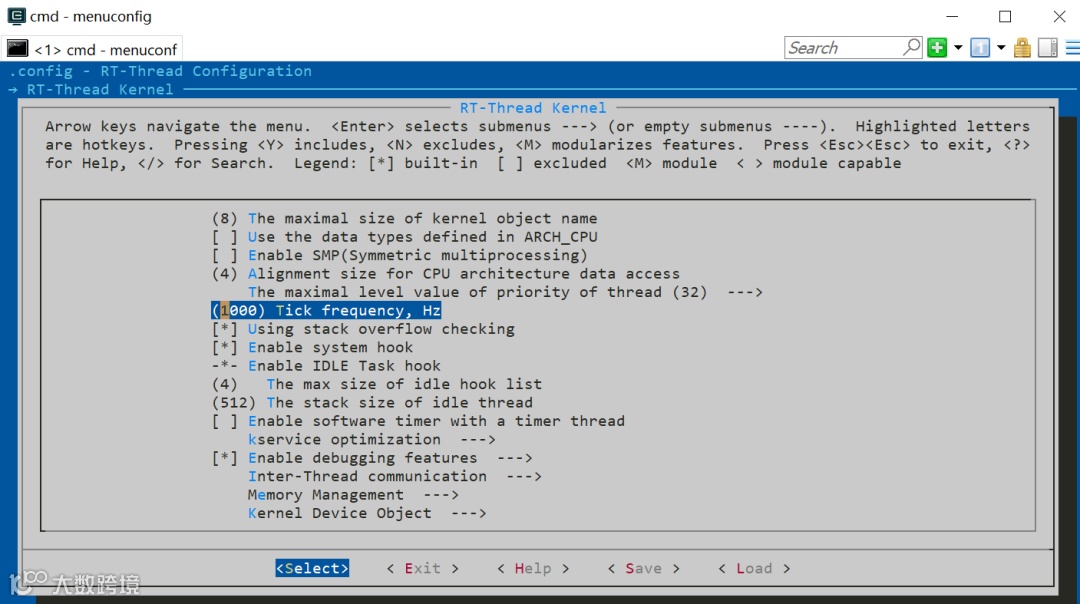1080x604 pixels.
Task: Select the '<1> cmd - menuconf' tab
Action: point(92,49)
